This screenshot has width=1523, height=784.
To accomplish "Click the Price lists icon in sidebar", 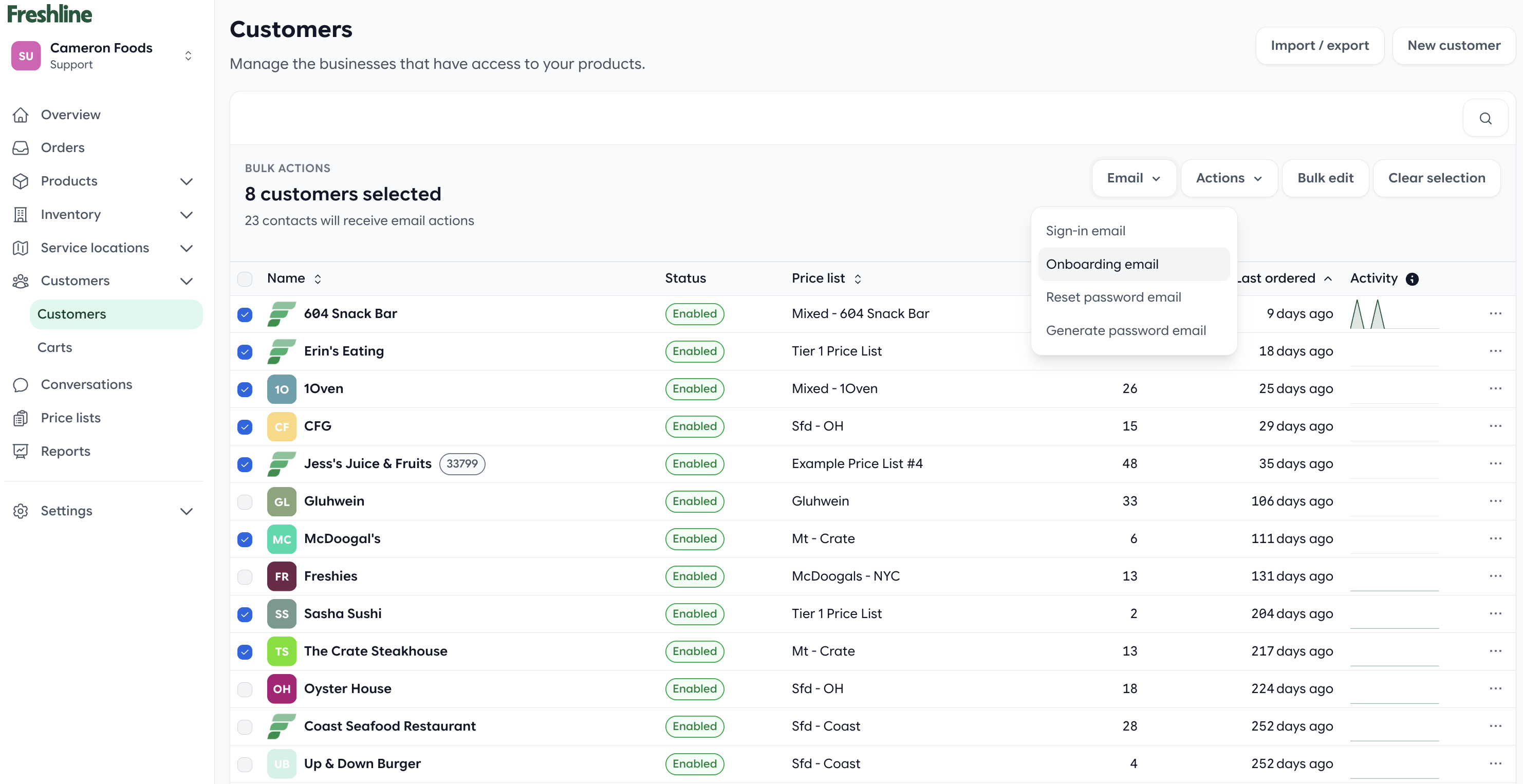I will pos(21,417).
